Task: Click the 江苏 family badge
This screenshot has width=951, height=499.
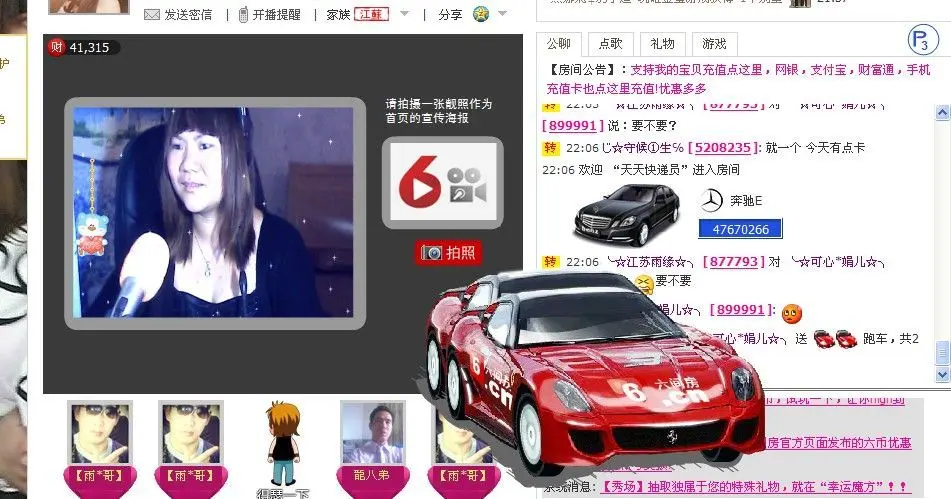Action: click(x=371, y=14)
